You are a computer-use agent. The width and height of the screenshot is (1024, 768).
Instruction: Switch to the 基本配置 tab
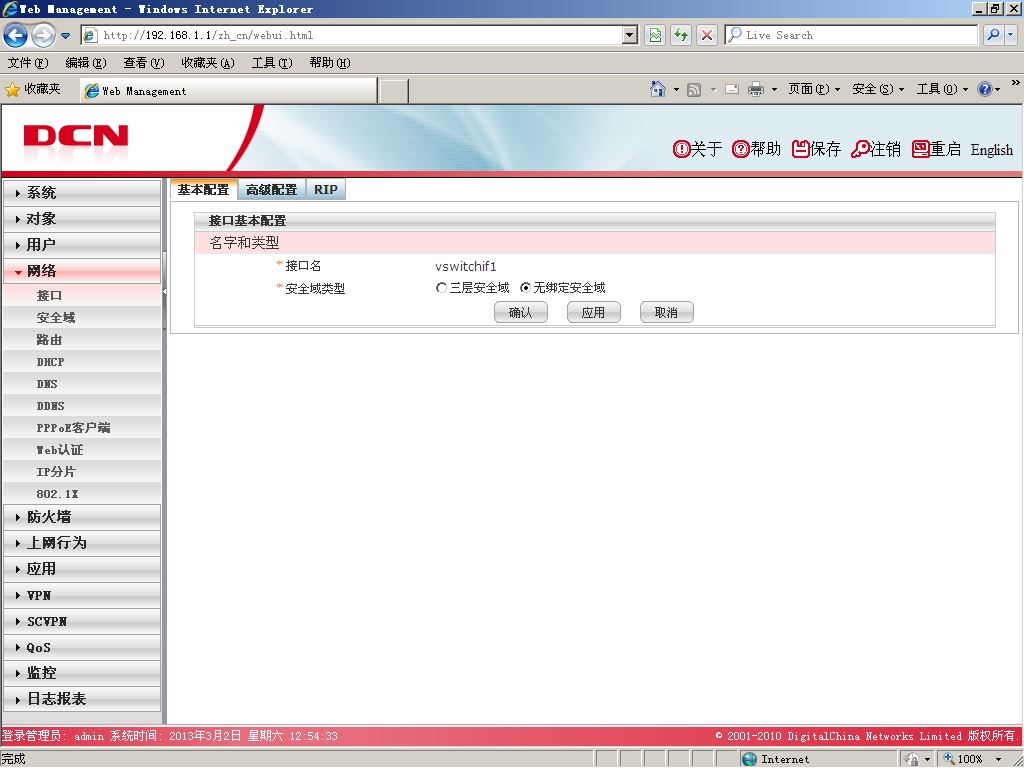pos(204,189)
